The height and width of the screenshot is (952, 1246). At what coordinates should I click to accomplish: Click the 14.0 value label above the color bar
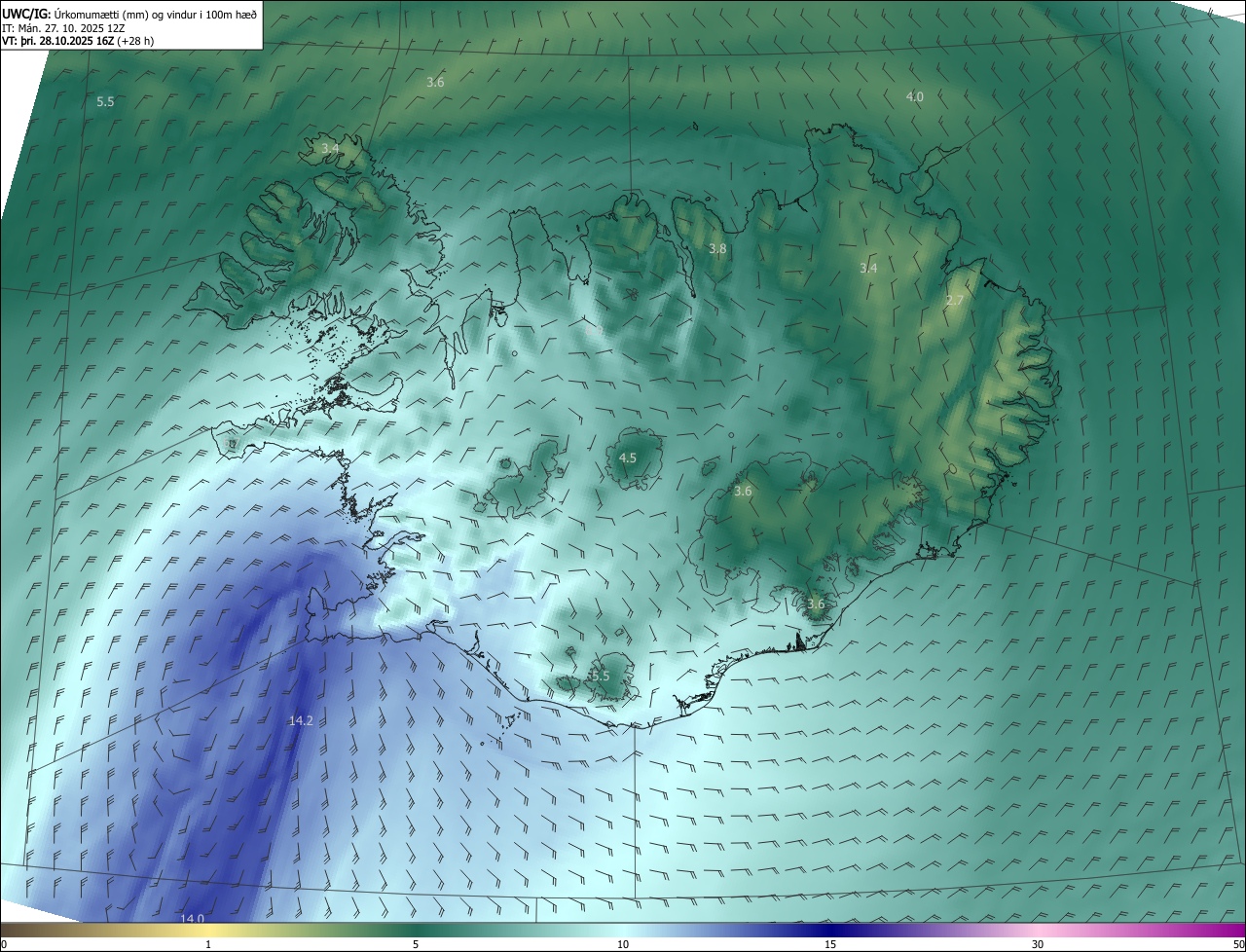click(193, 919)
